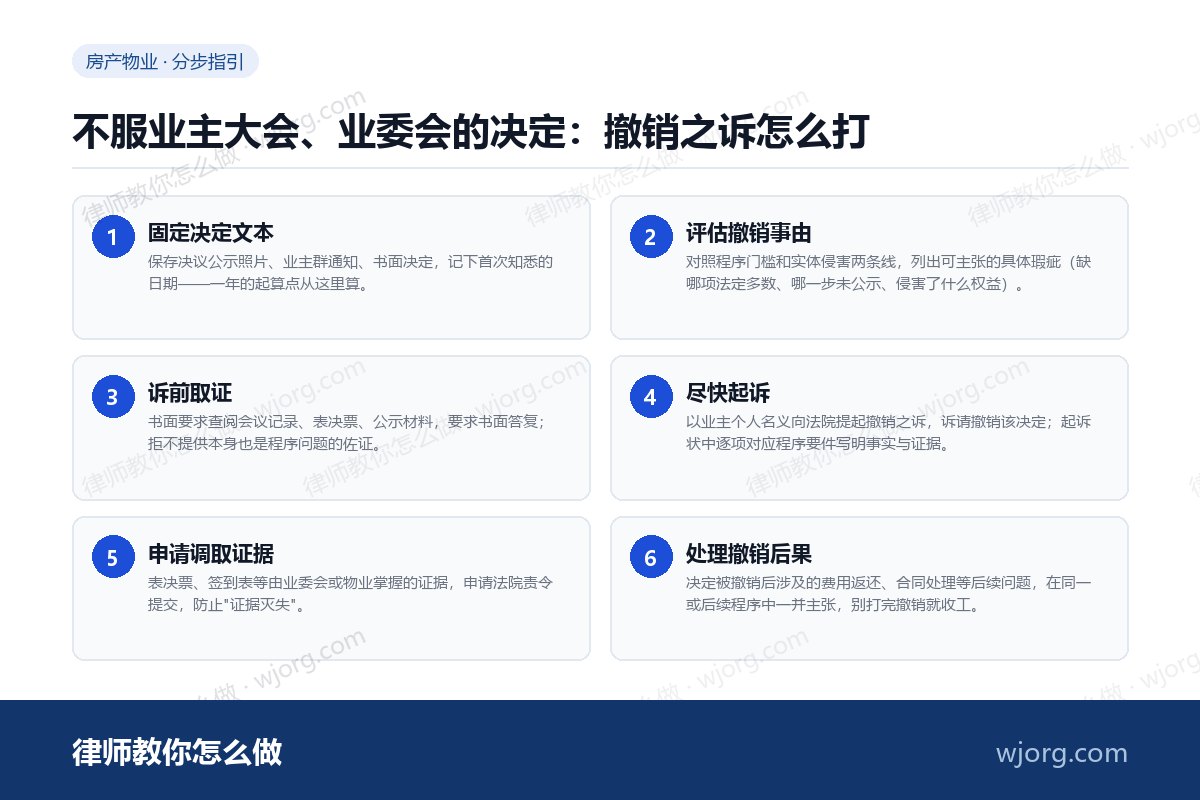Open the 固定决定文本 heading
The width and height of the screenshot is (1200, 800).
pyautogui.click(x=211, y=233)
